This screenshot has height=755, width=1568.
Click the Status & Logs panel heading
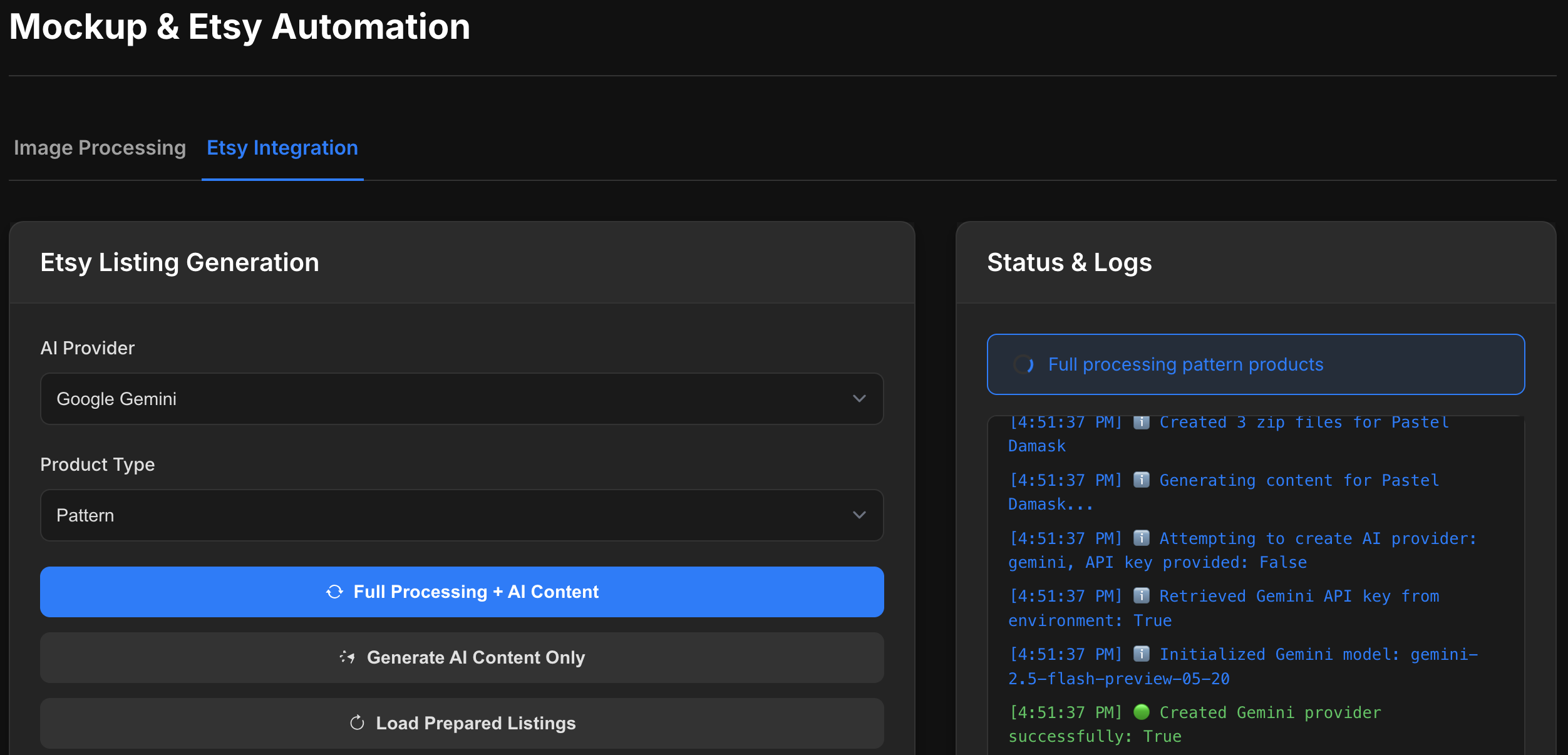pos(1069,262)
